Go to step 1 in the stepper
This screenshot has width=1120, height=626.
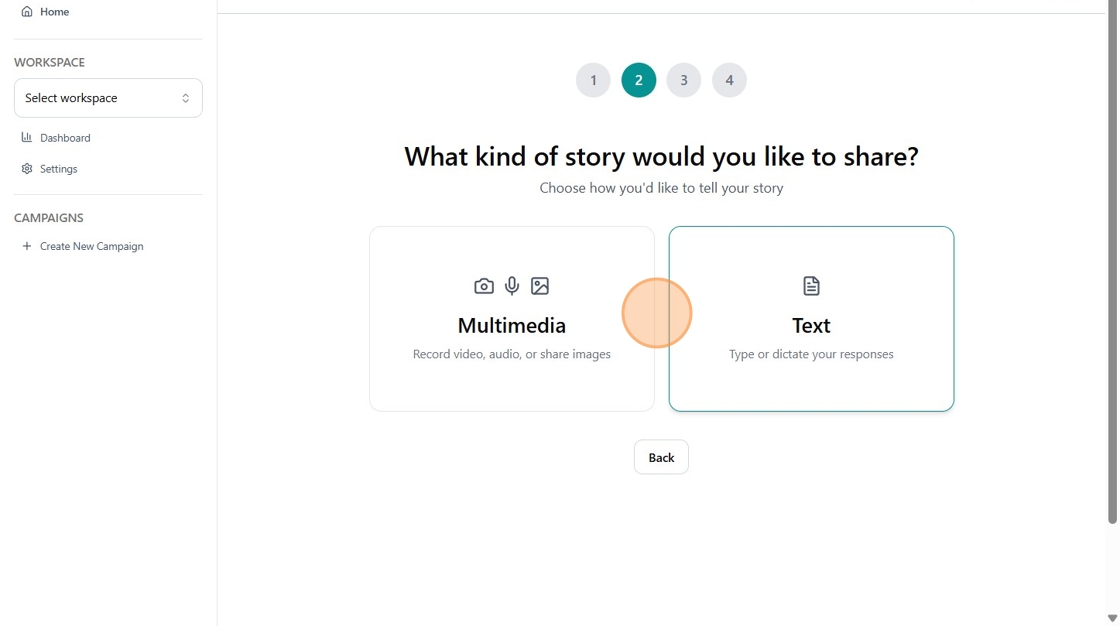593,80
